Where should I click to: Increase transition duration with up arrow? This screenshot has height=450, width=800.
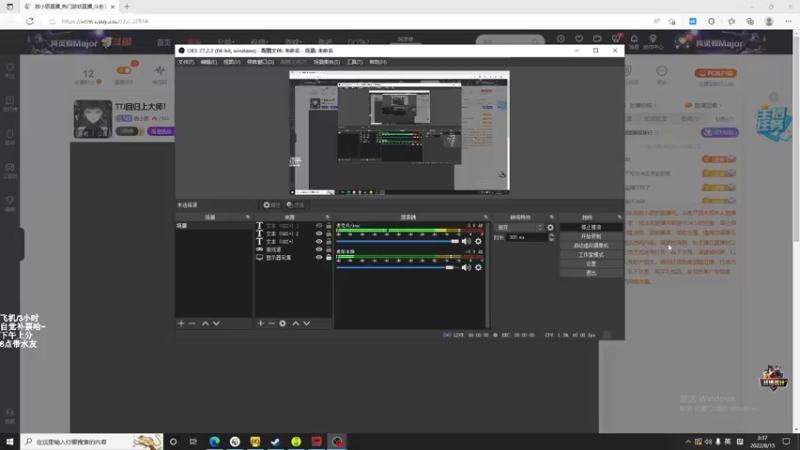pyautogui.click(x=551, y=235)
